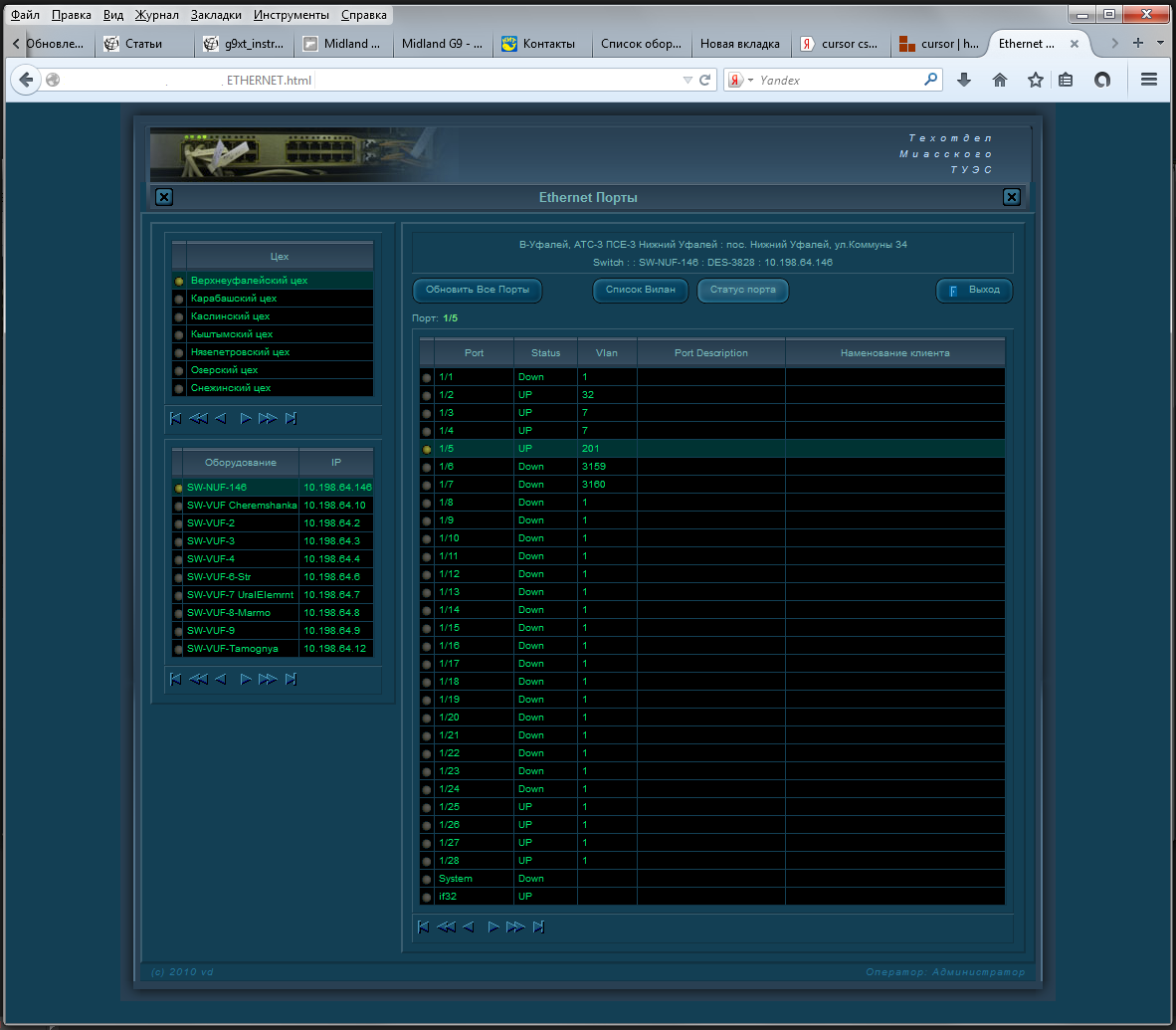Close Ethernet Порты panel with left X icon
Image resolution: width=1176 pixels, height=1030 pixels.
click(x=164, y=197)
